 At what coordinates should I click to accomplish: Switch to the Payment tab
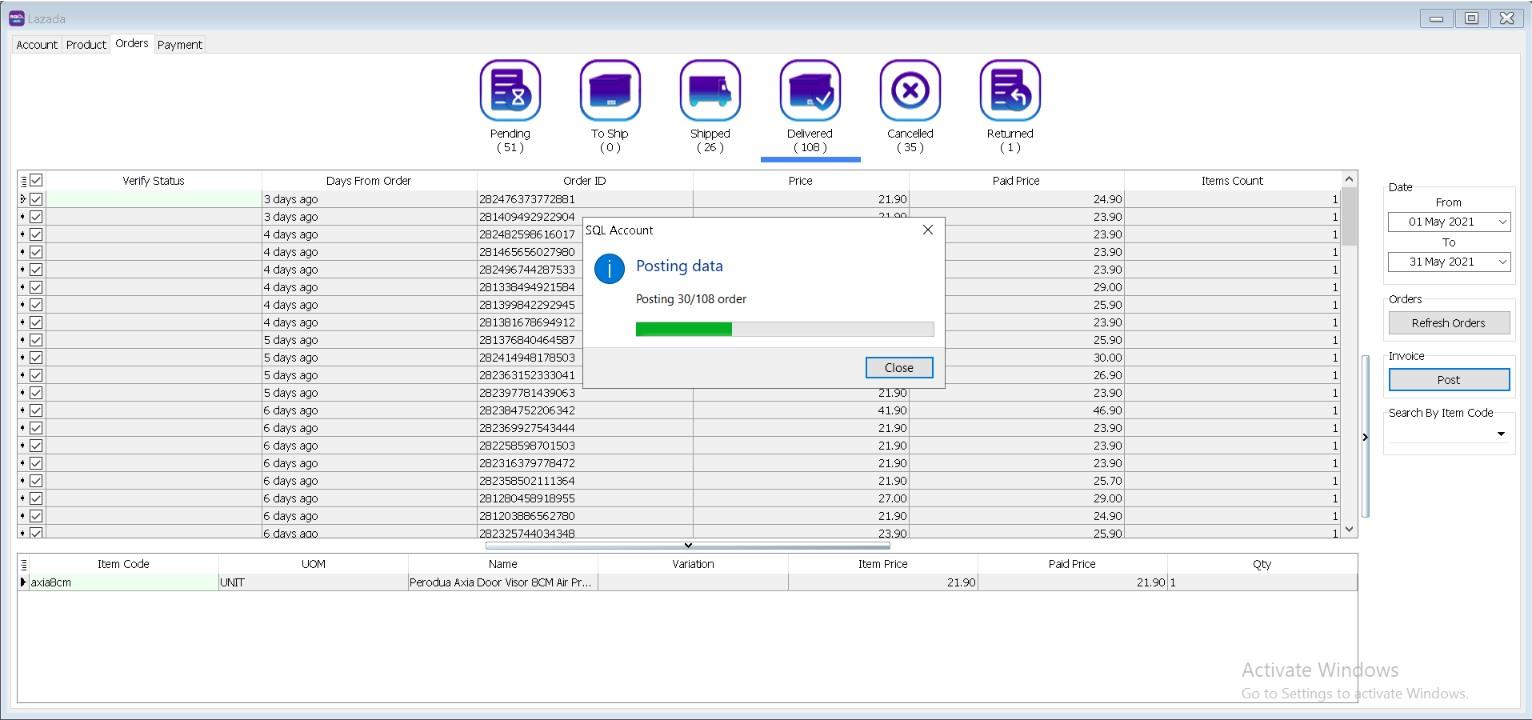point(180,45)
